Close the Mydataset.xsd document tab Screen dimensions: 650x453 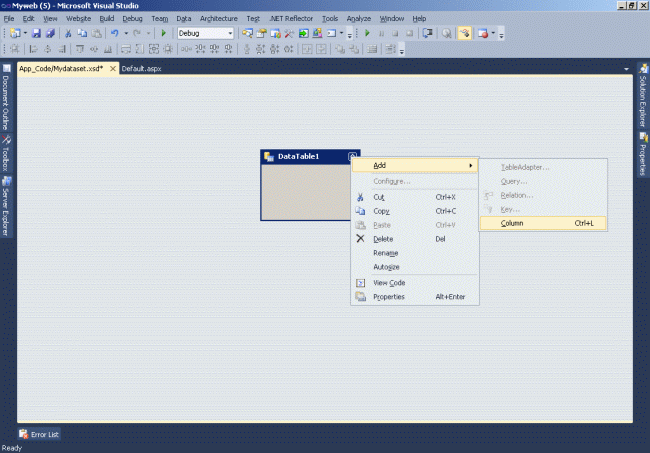coord(113,69)
